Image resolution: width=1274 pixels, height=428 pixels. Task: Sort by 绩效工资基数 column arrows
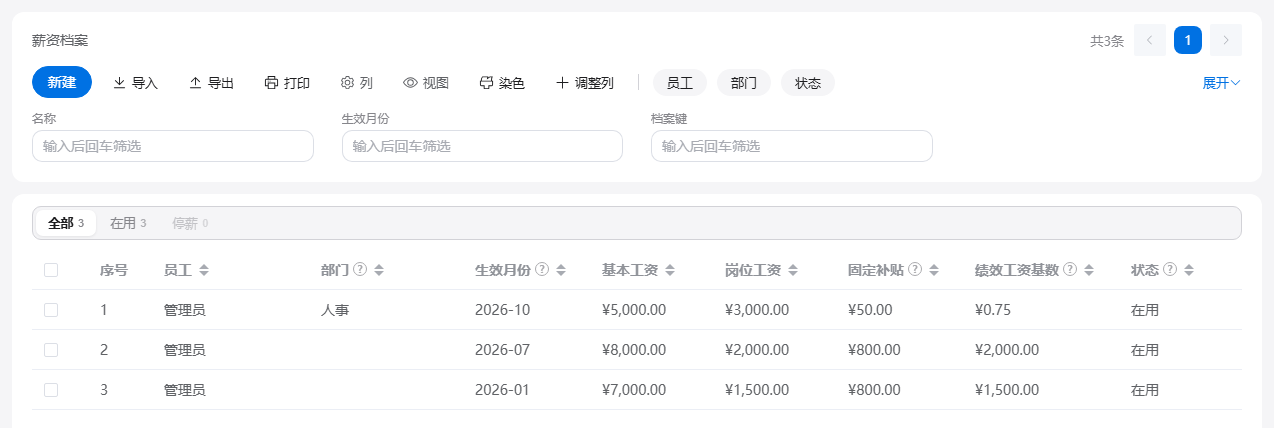click(x=1089, y=270)
